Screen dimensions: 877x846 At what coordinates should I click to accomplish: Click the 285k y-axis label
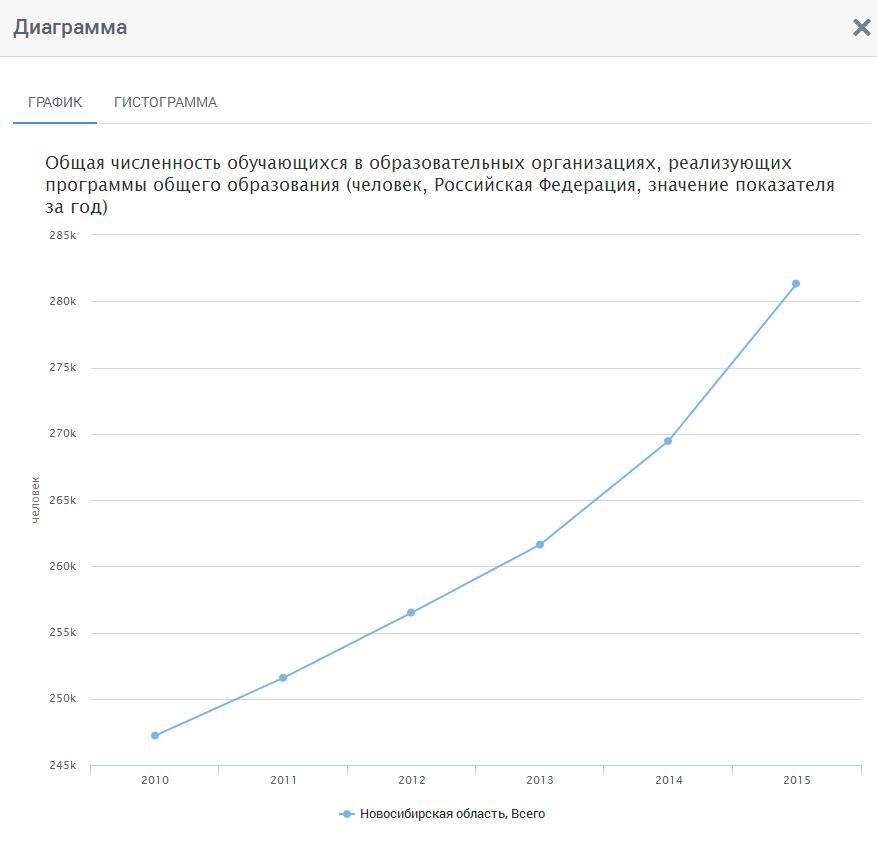[x=63, y=235]
